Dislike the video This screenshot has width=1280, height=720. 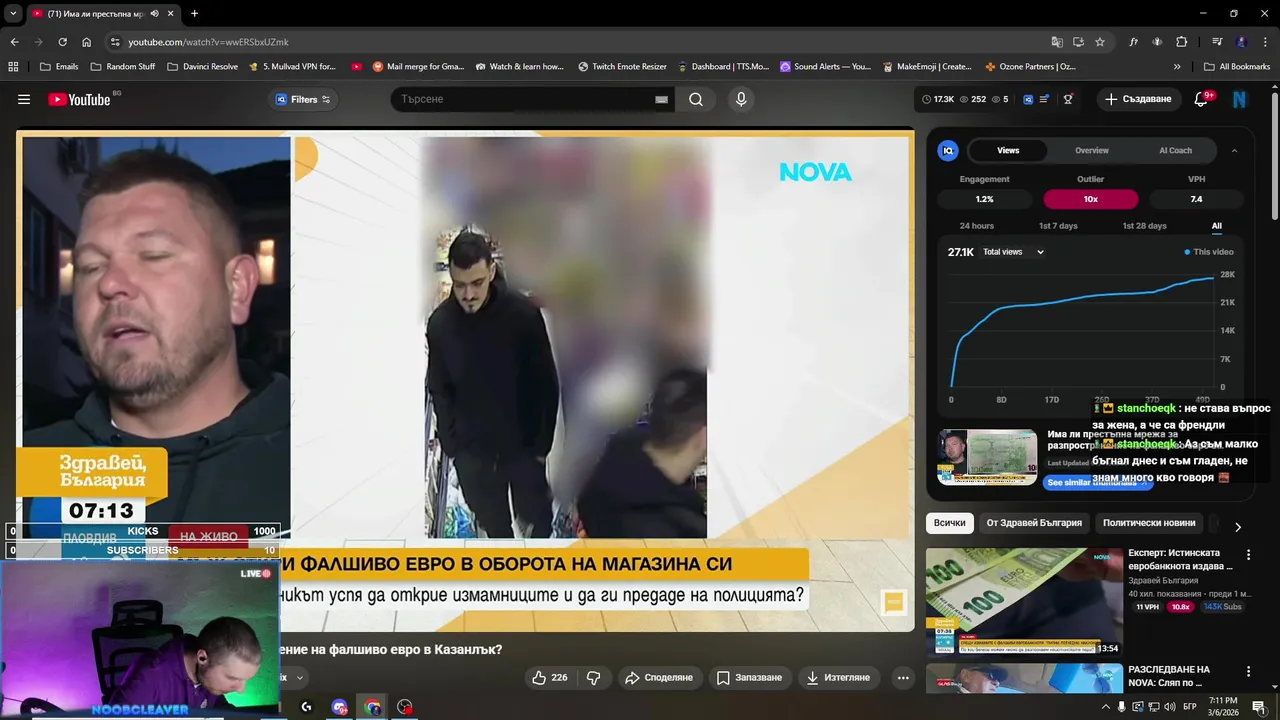[x=593, y=677]
